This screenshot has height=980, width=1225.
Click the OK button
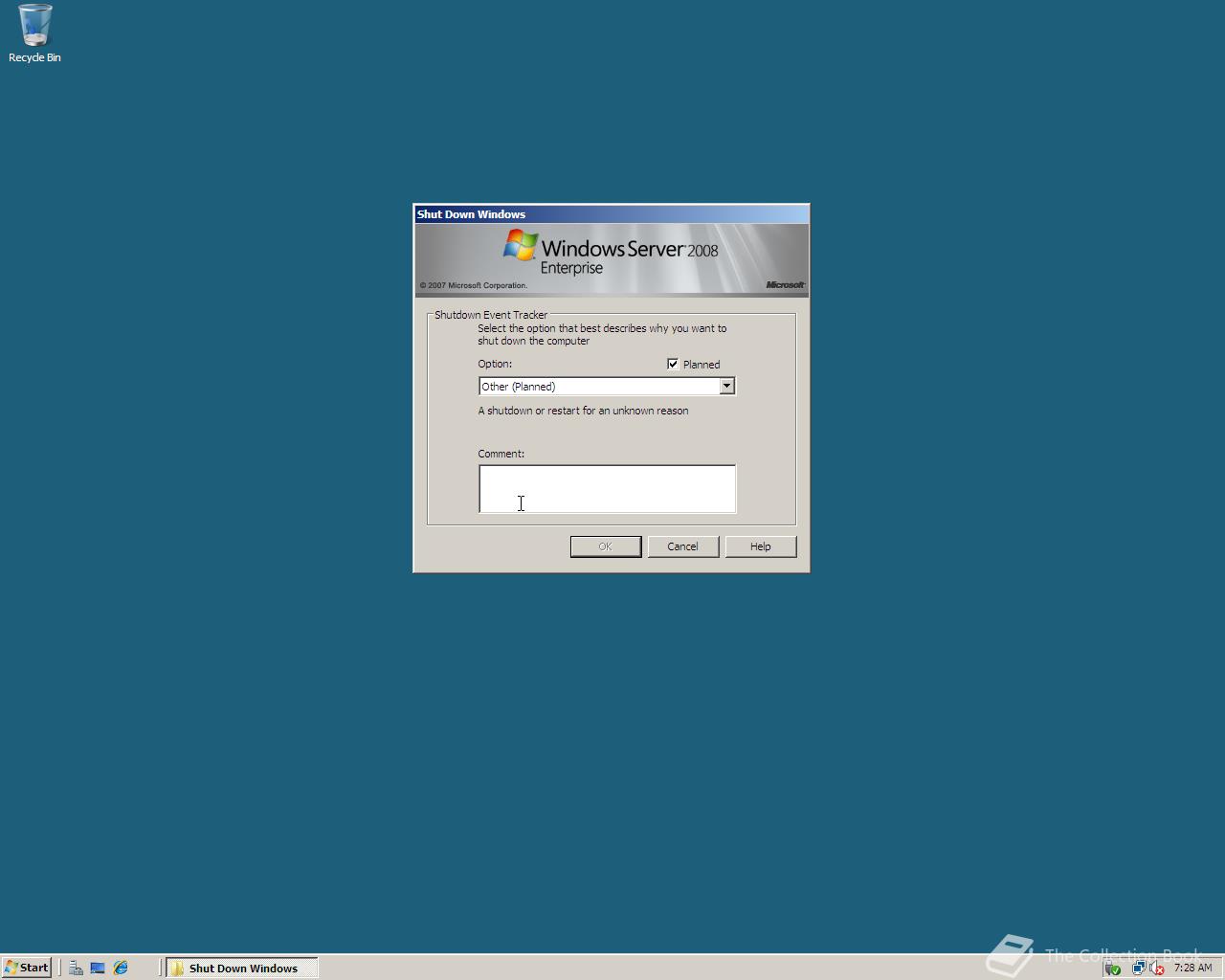pos(606,546)
